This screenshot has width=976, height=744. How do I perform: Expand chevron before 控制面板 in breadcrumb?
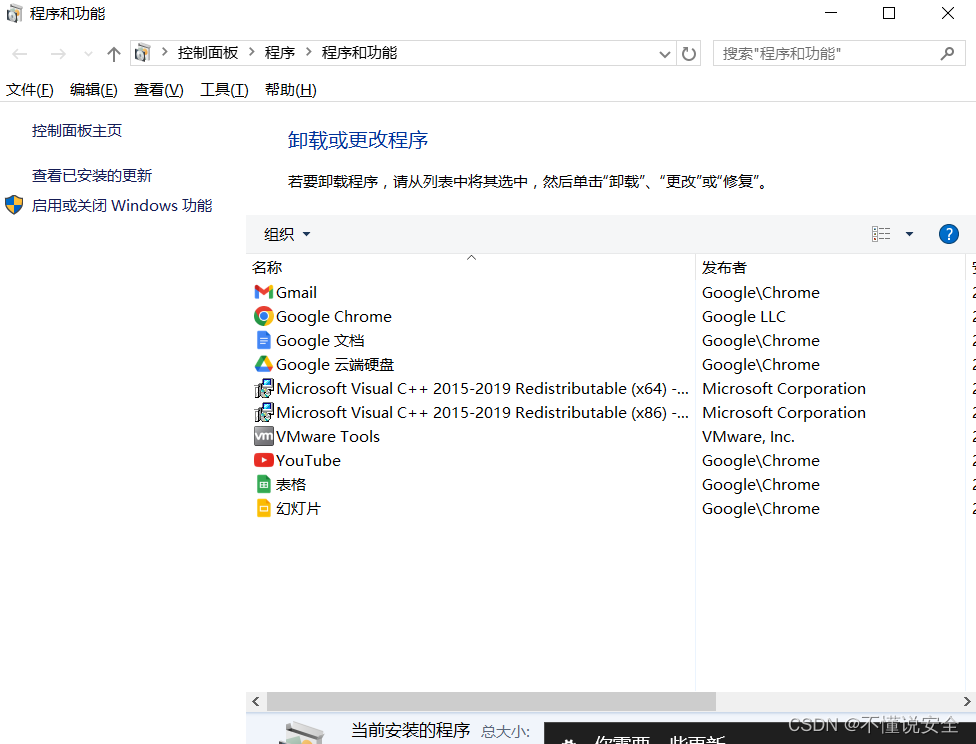pos(164,52)
